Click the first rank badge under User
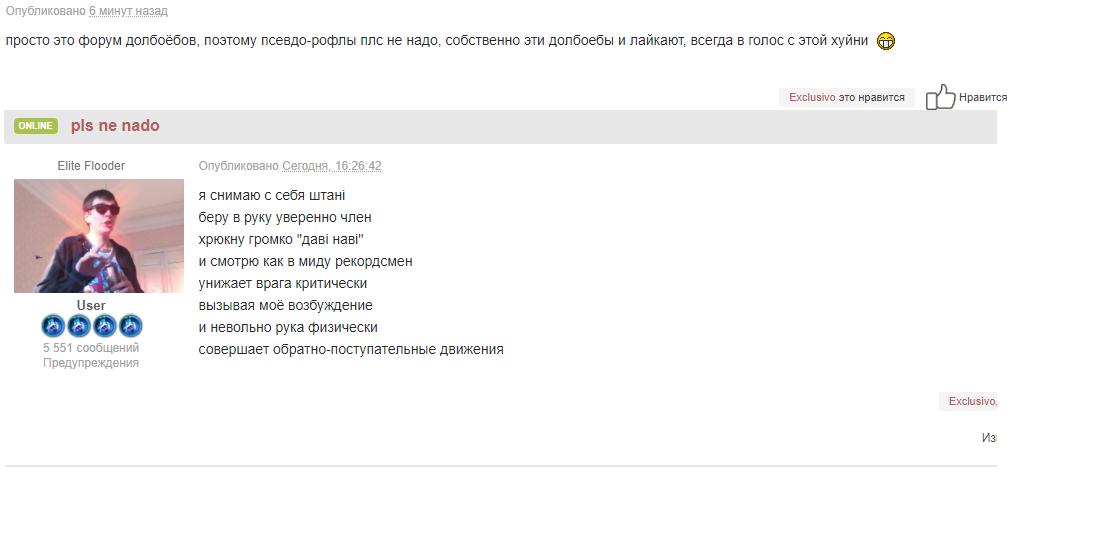 [x=53, y=326]
